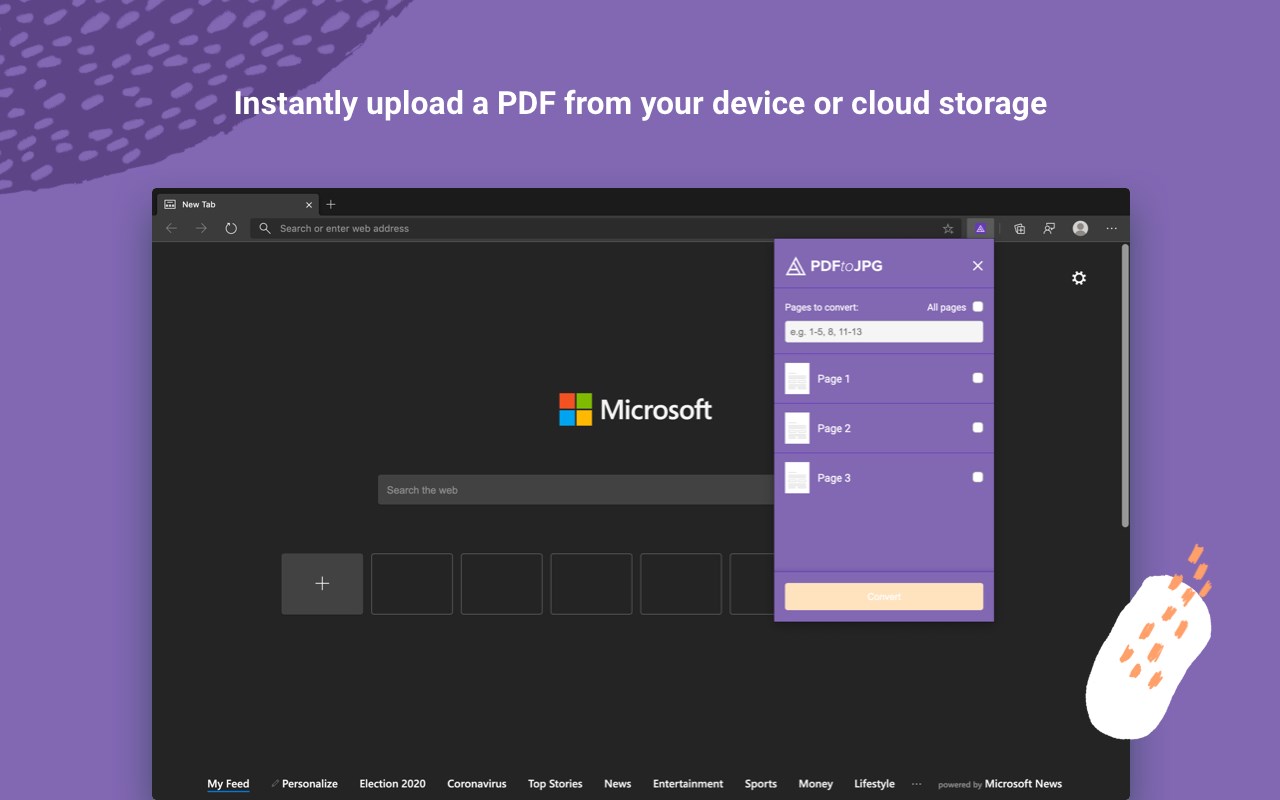Check the Page 3 checkbox
Viewport: 1280px width, 800px height.
point(978,477)
